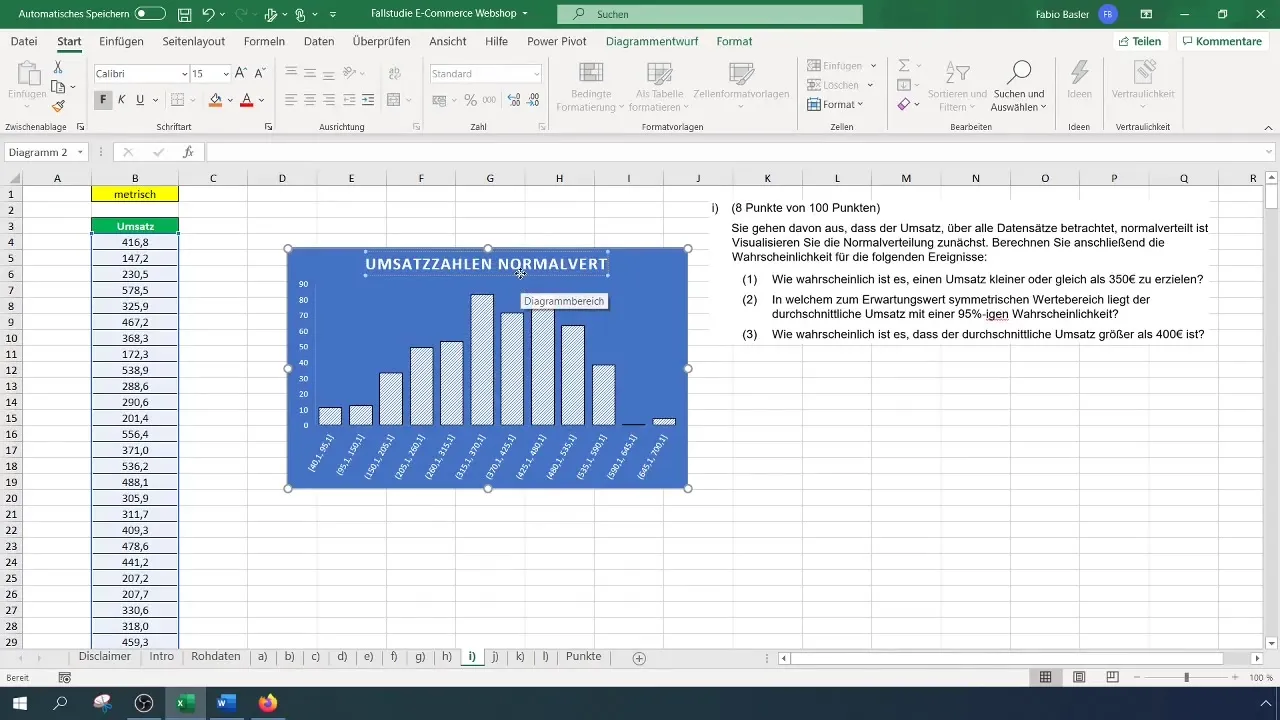Click the Bold F button
The image size is (1280, 720).
103,100
